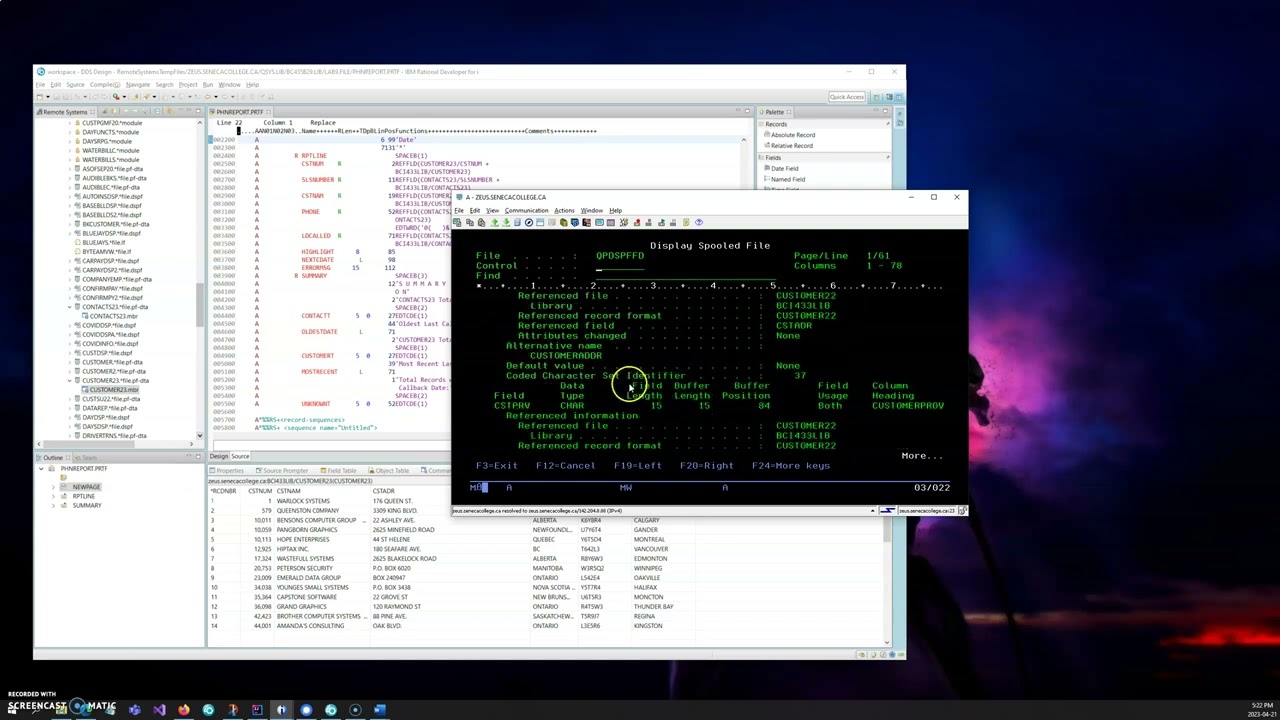Viewport: 1280px width, 720px height.
Task: Open Microsoft Teams from the taskbar
Action: pyautogui.click(x=135, y=710)
